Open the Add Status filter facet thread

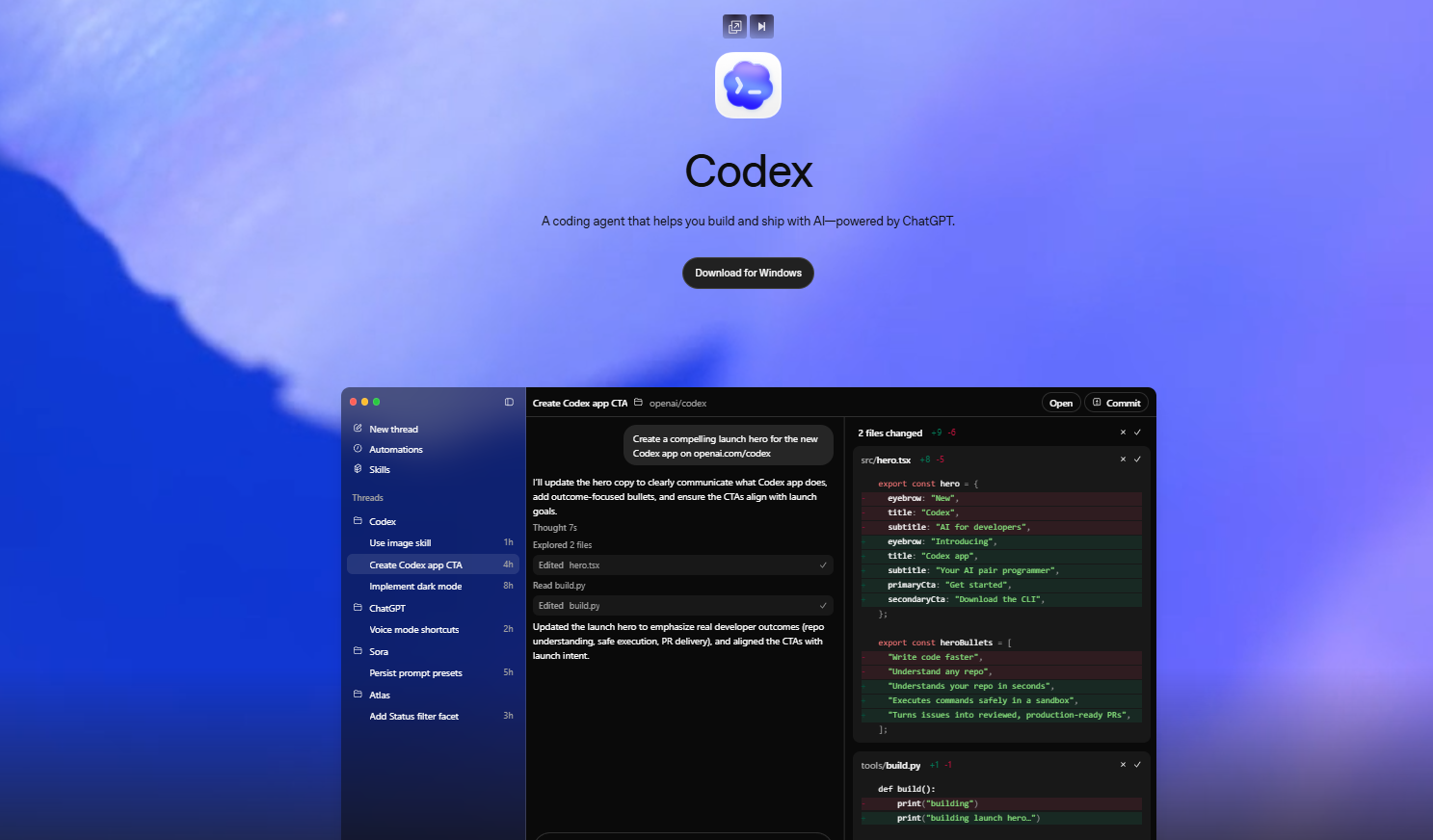[x=433, y=717]
